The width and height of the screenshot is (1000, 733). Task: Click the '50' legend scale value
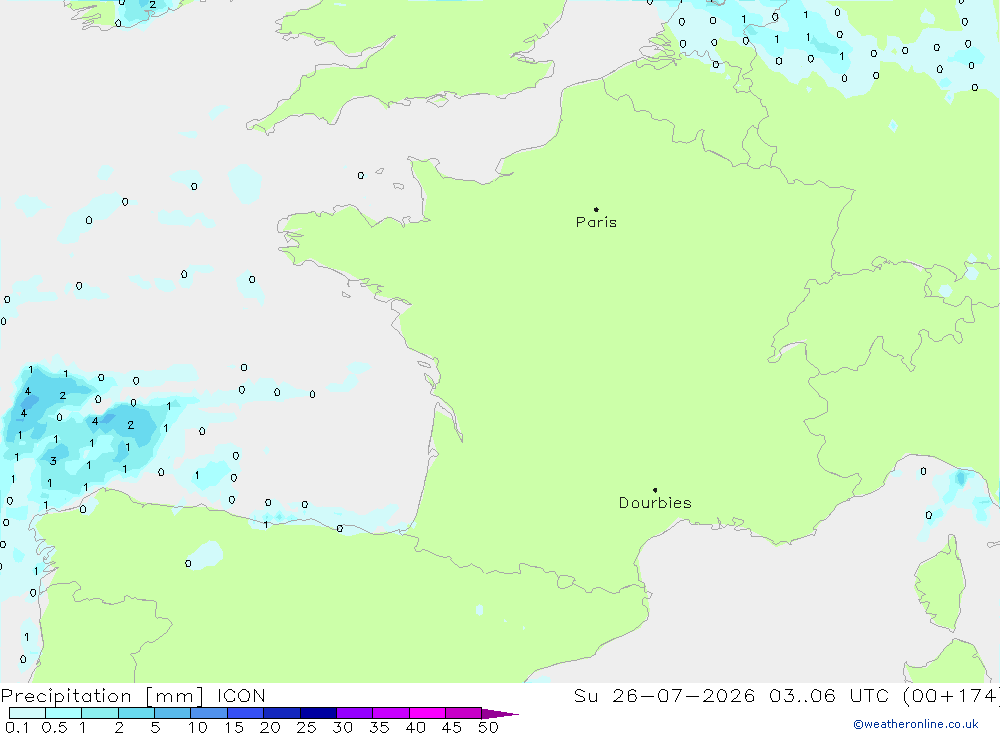click(x=488, y=727)
